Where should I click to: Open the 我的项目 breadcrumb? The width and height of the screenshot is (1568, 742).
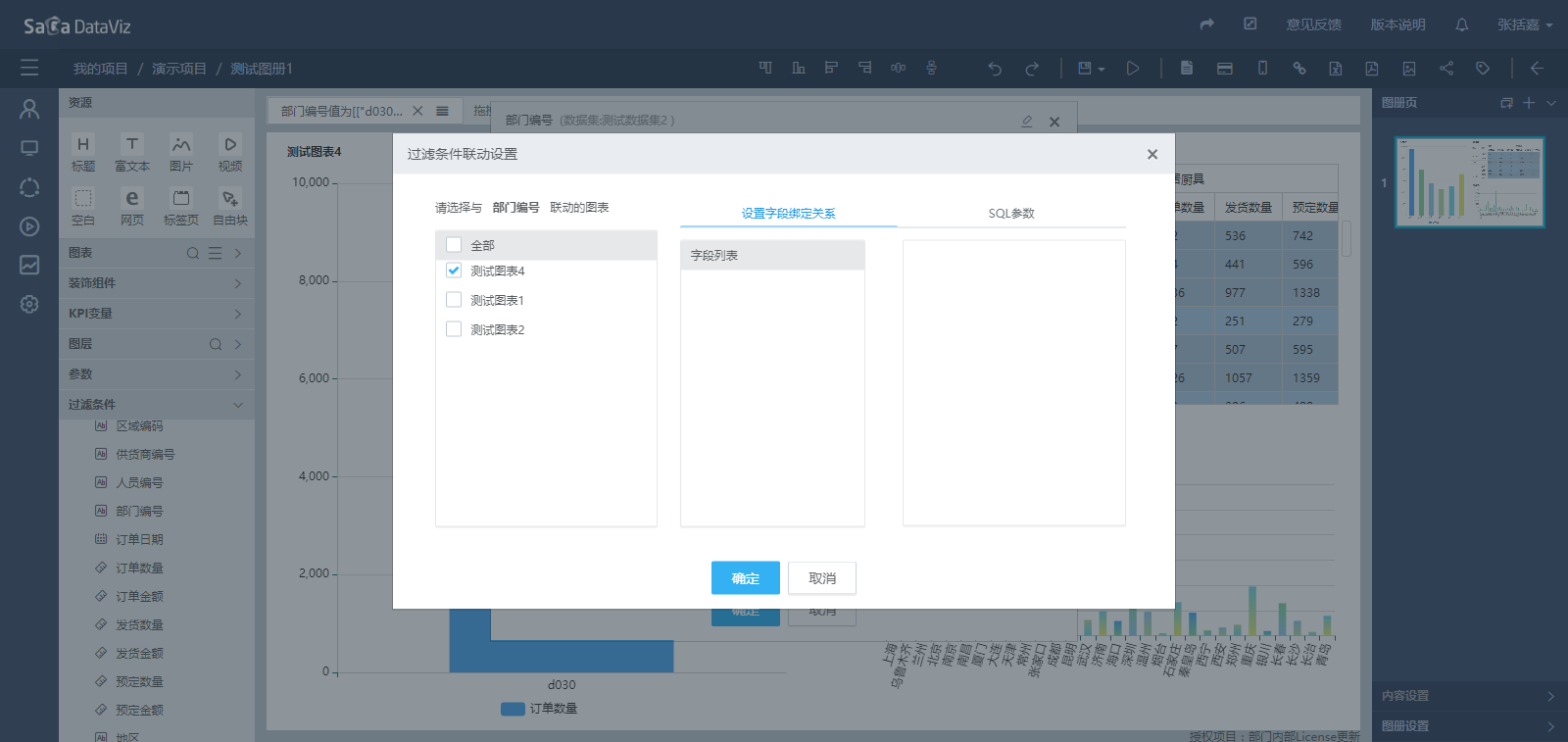coord(100,69)
